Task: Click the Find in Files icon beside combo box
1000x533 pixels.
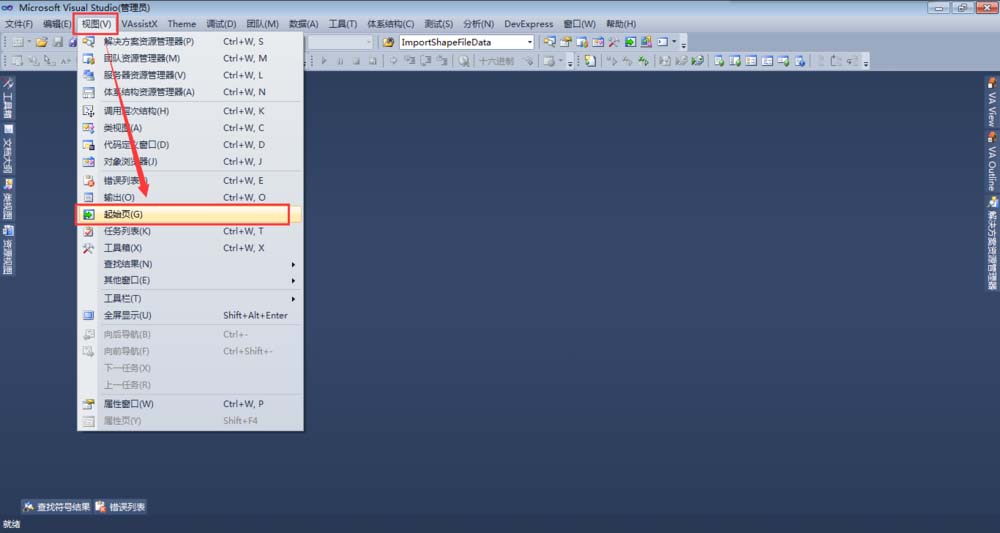Action: 388,43
